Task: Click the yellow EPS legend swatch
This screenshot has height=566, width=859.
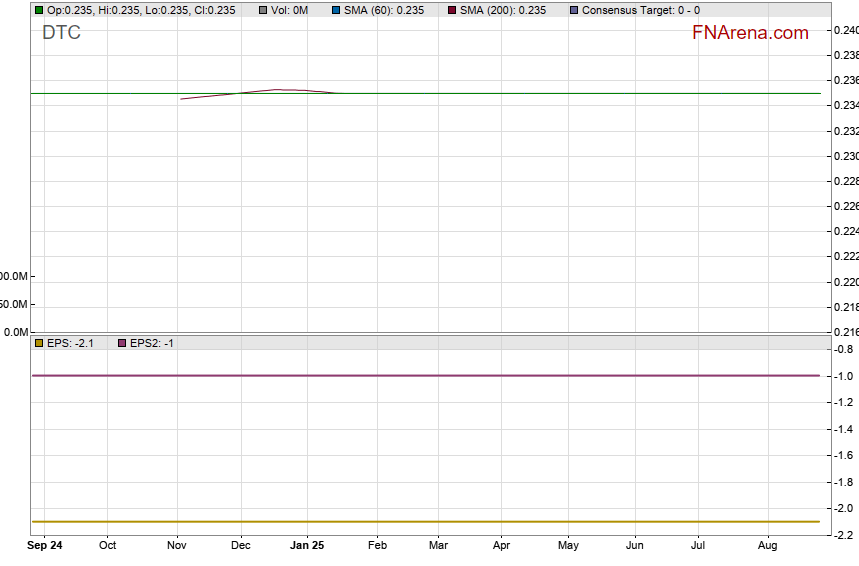Action: coord(39,343)
